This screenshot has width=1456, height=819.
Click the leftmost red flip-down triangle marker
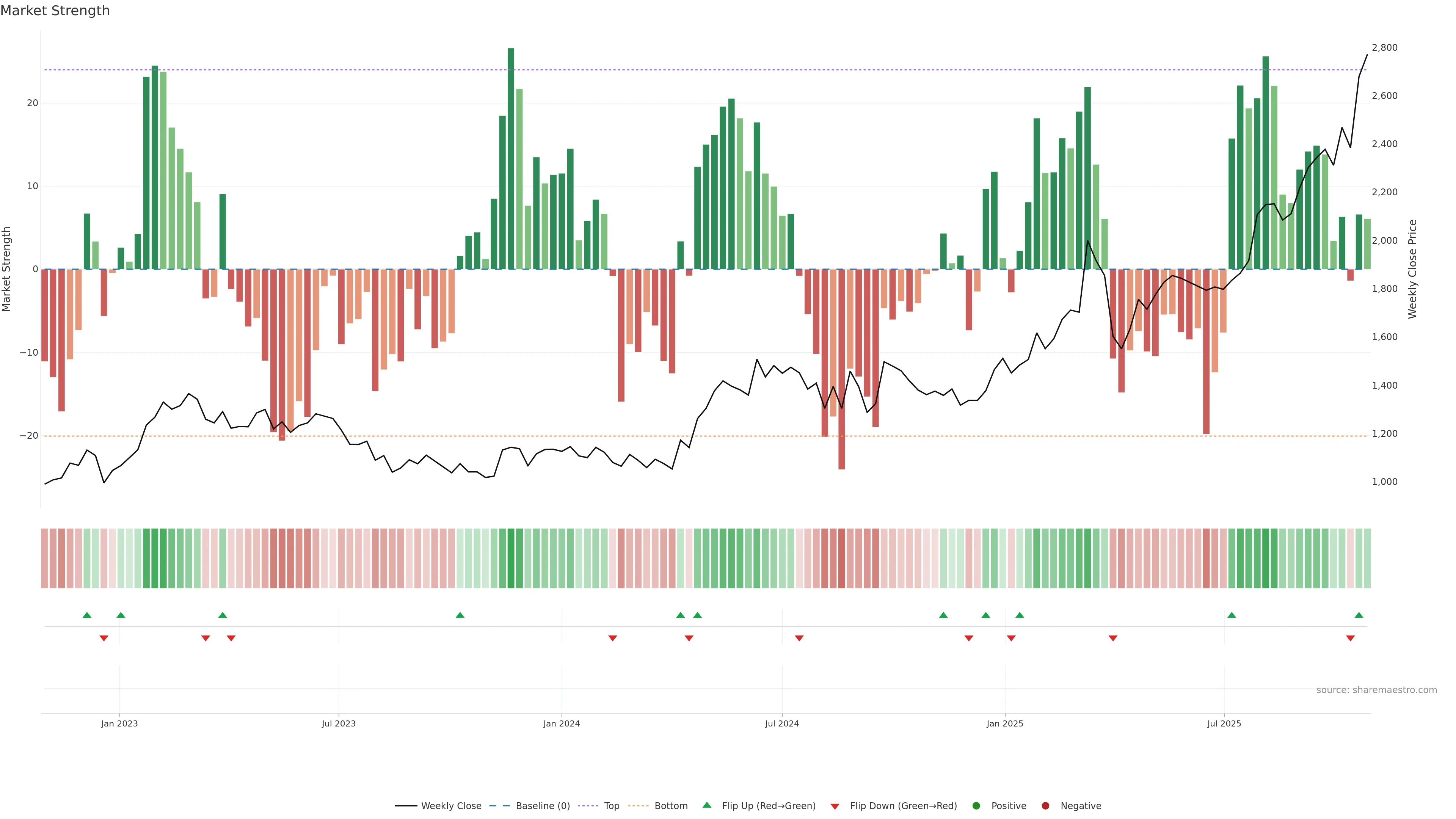point(104,638)
